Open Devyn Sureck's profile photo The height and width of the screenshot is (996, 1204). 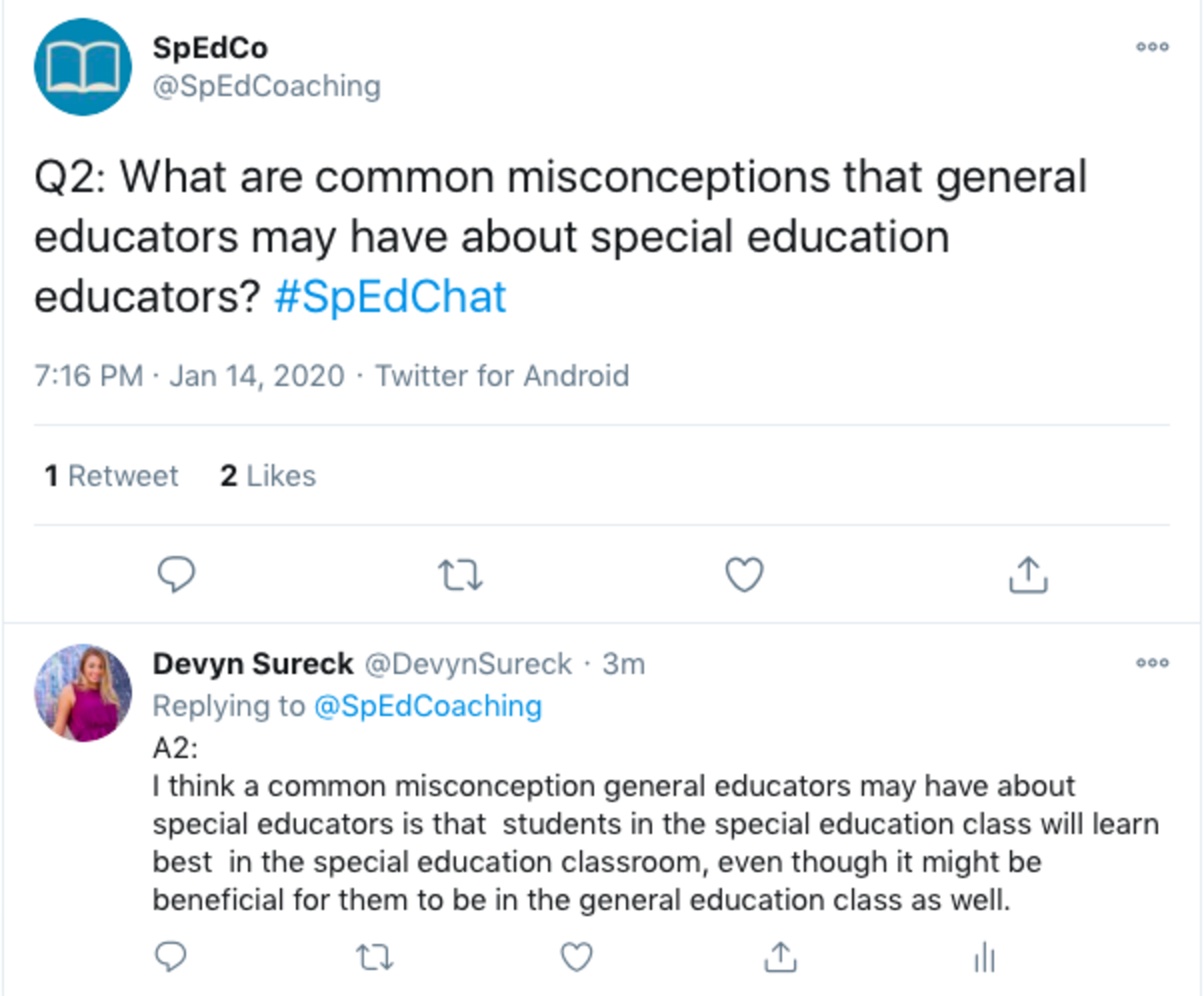click(83, 693)
